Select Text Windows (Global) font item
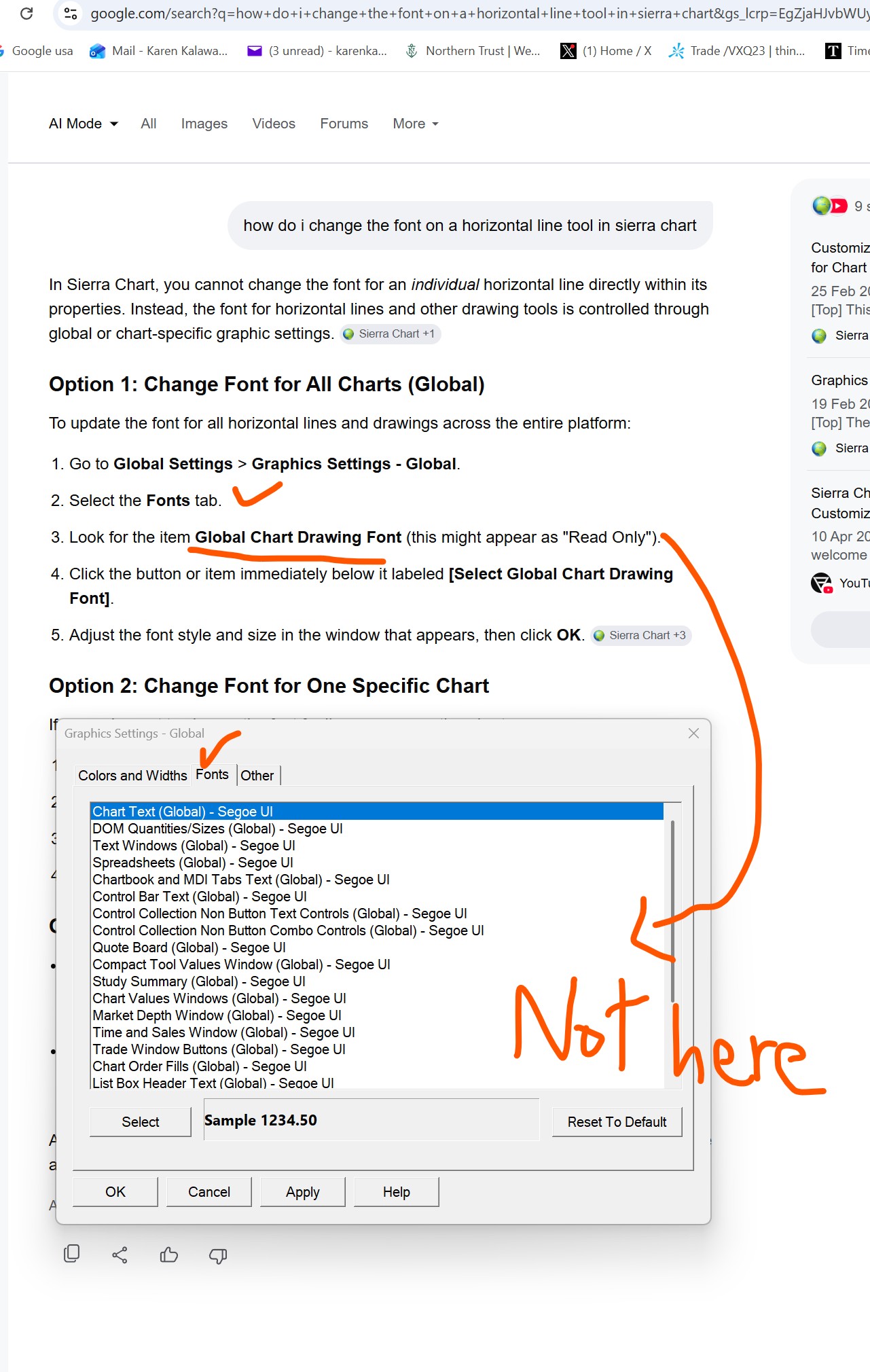The image size is (870, 1372). click(377, 846)
